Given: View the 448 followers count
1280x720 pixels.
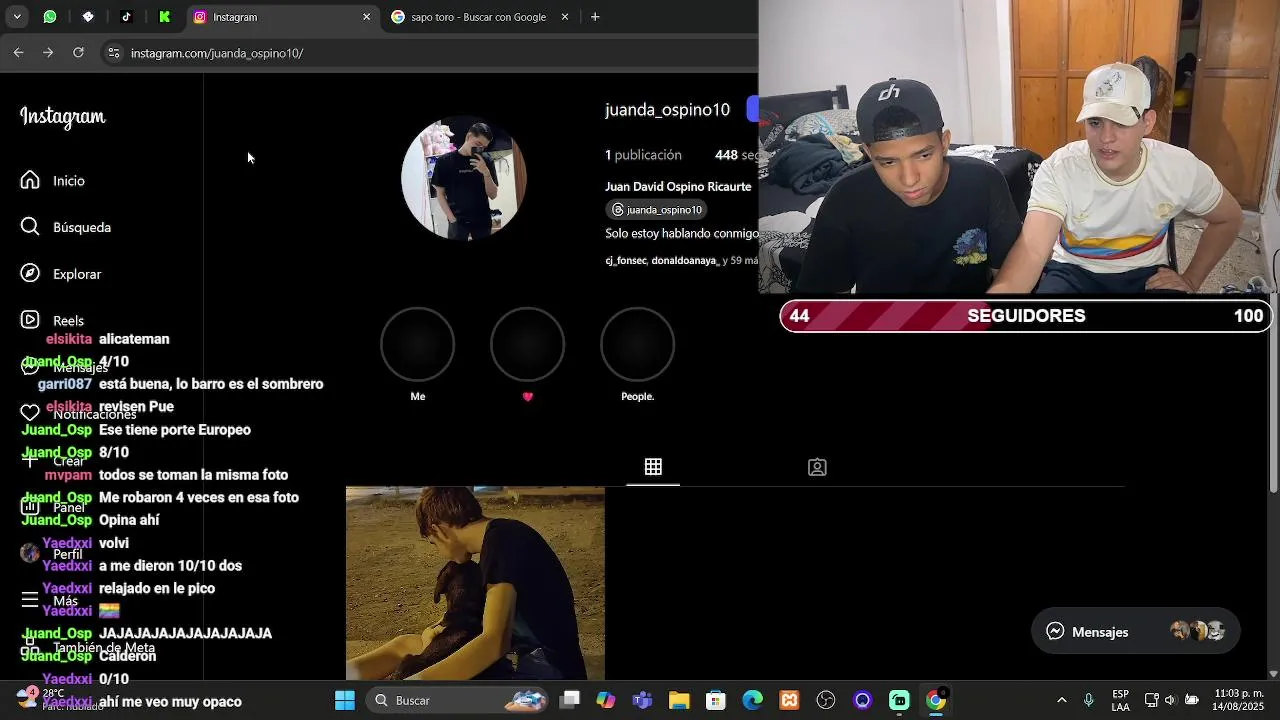Looking at the screenshot, I should (737, 155).
